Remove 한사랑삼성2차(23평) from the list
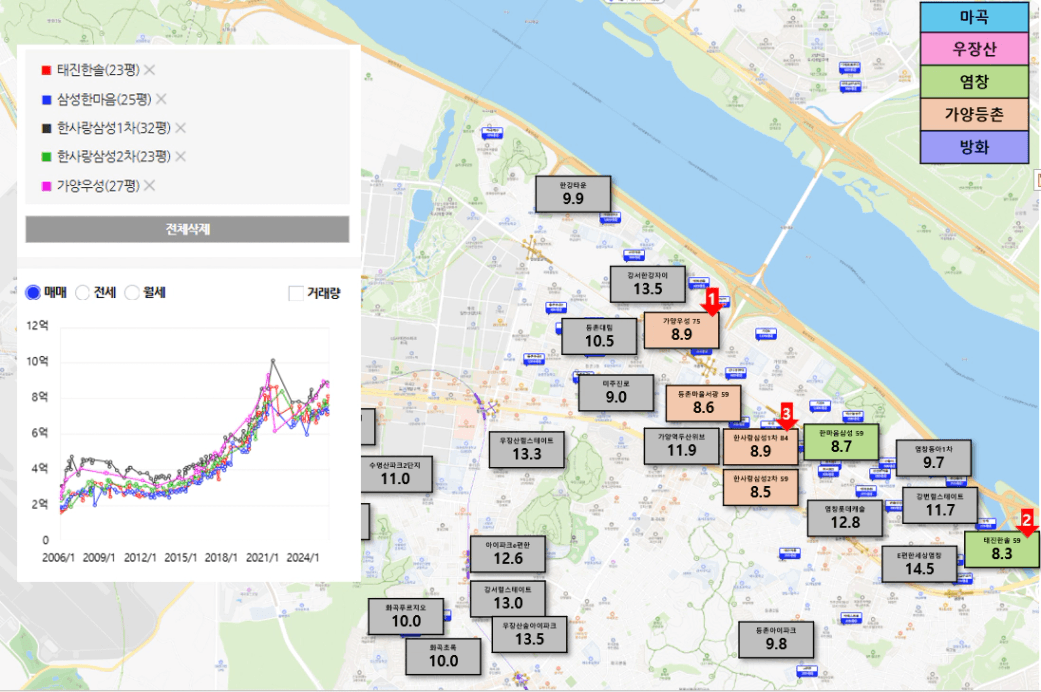 point(181,157)
